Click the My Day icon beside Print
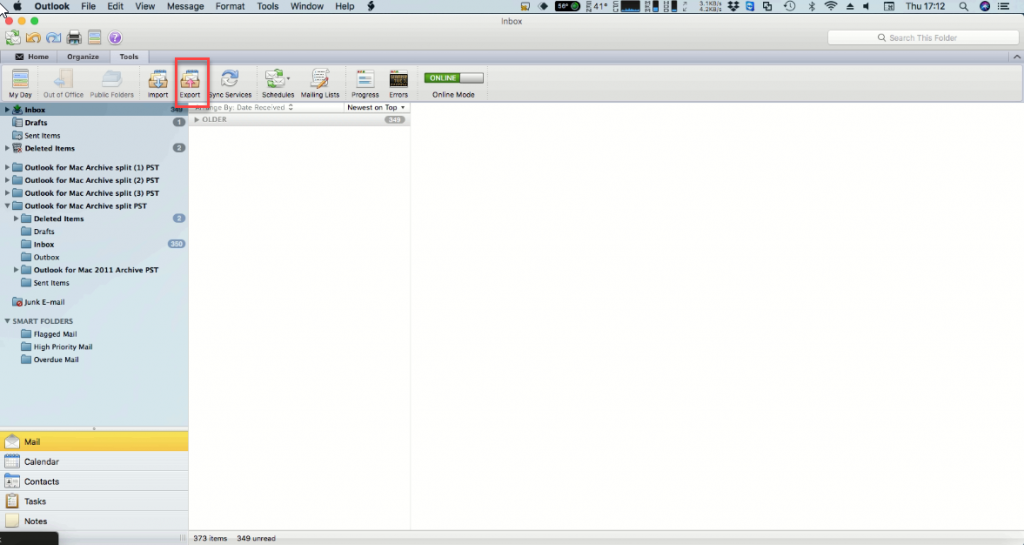The image size is (1024, 545). tap(95, 38)
